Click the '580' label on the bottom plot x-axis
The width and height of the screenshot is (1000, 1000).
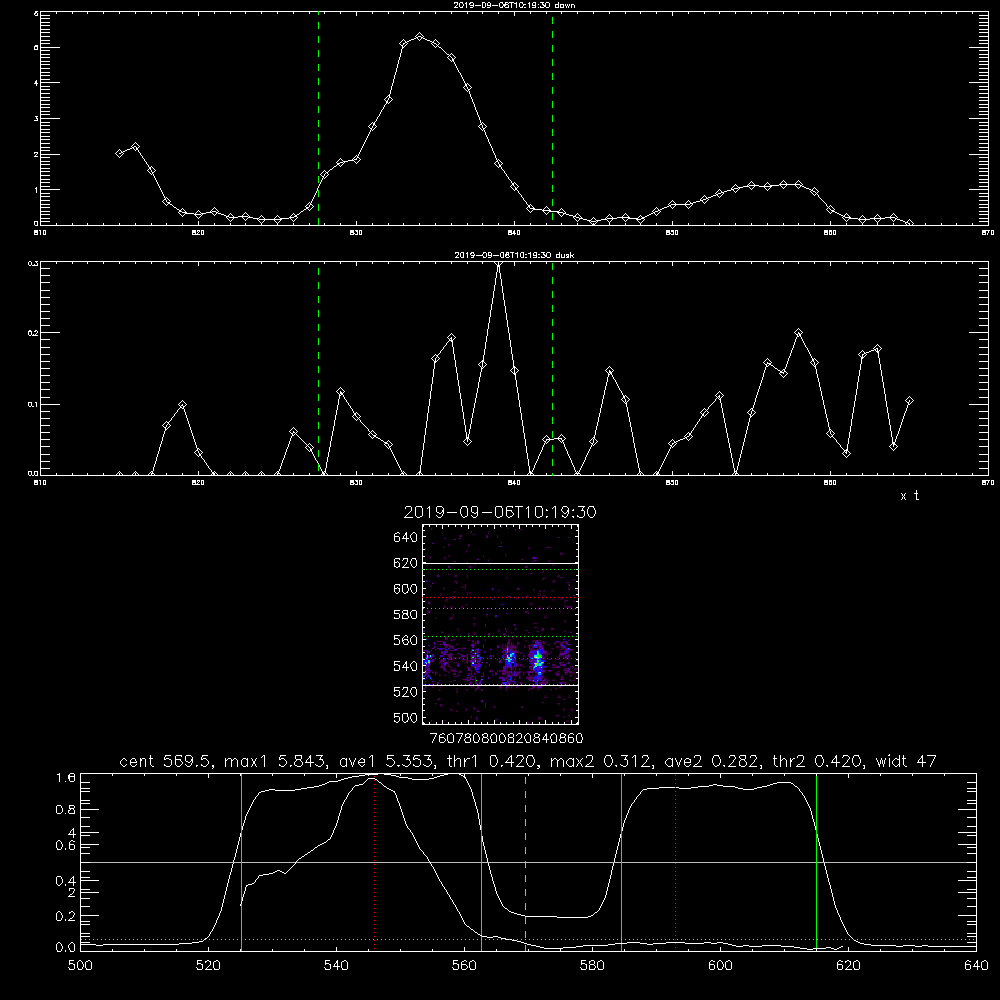(592, 966)
